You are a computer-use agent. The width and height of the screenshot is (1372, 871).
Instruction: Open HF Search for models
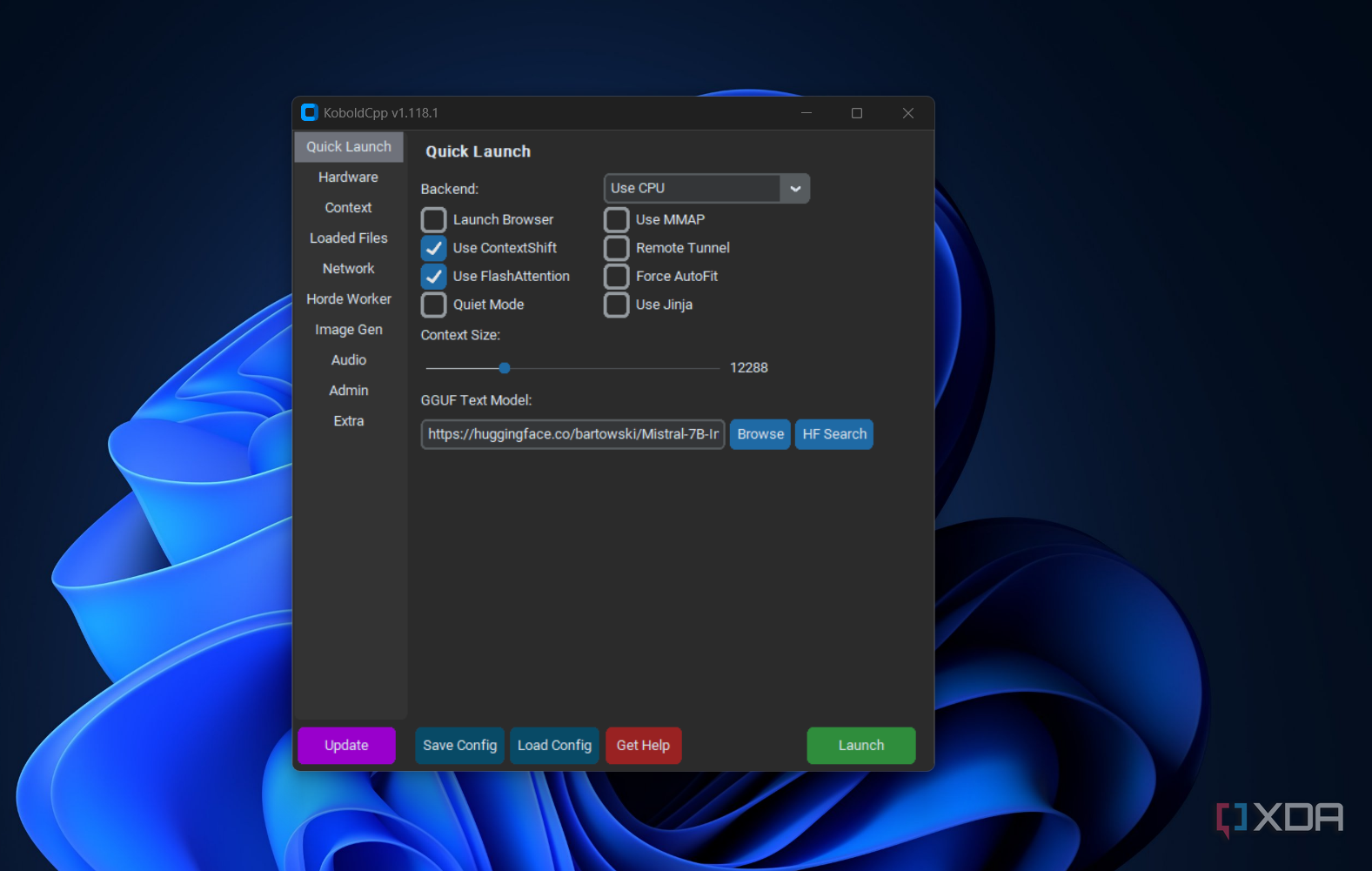(834, 434)
